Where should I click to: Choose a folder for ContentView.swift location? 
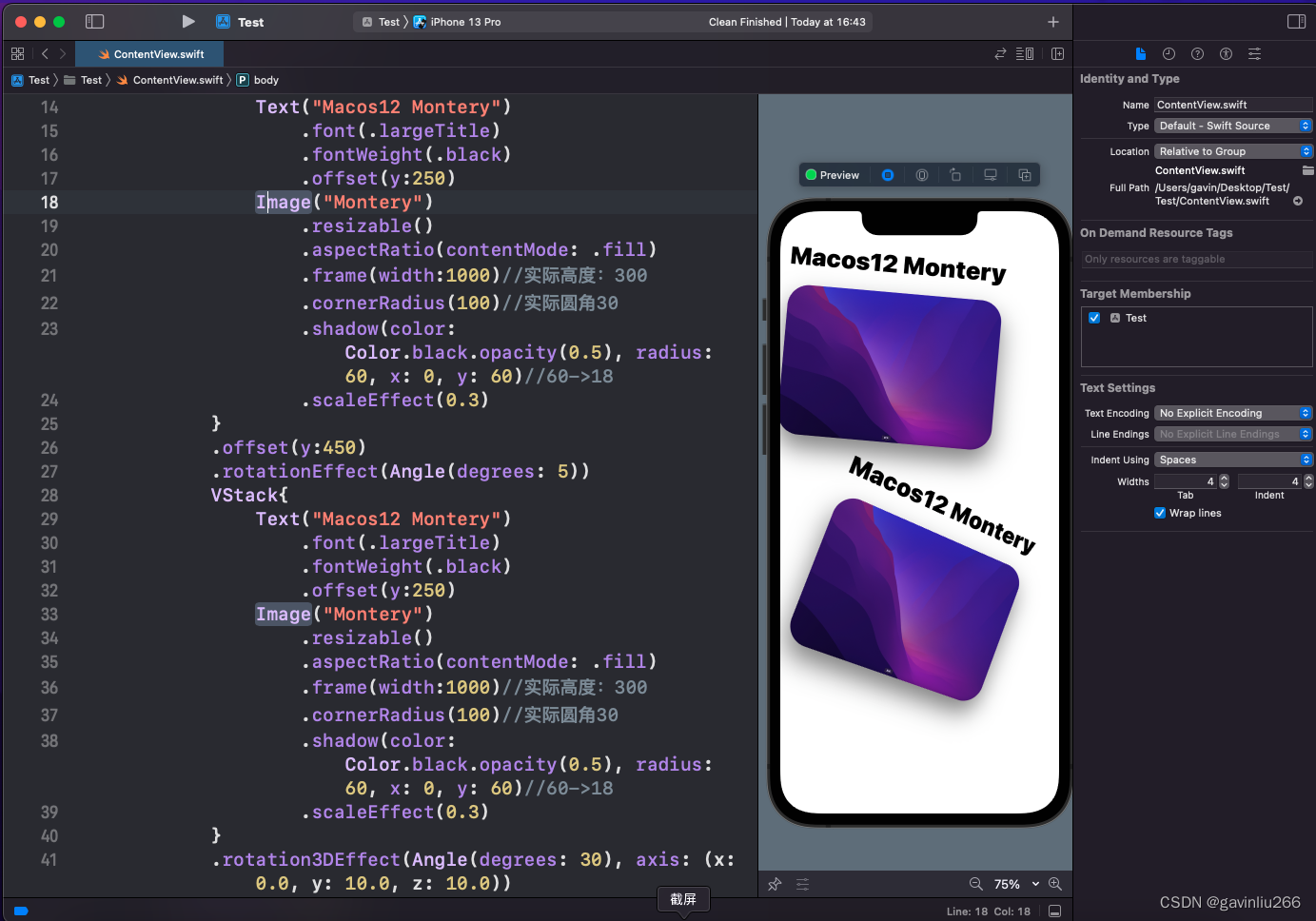1307,170
